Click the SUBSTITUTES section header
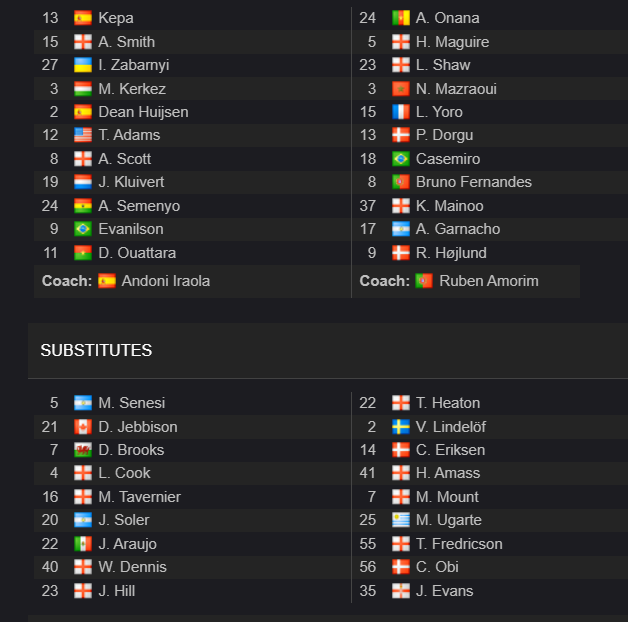Image resolution: width=628 pixels, height=622 pixels. pyautogui.click(x=96, y=350)
